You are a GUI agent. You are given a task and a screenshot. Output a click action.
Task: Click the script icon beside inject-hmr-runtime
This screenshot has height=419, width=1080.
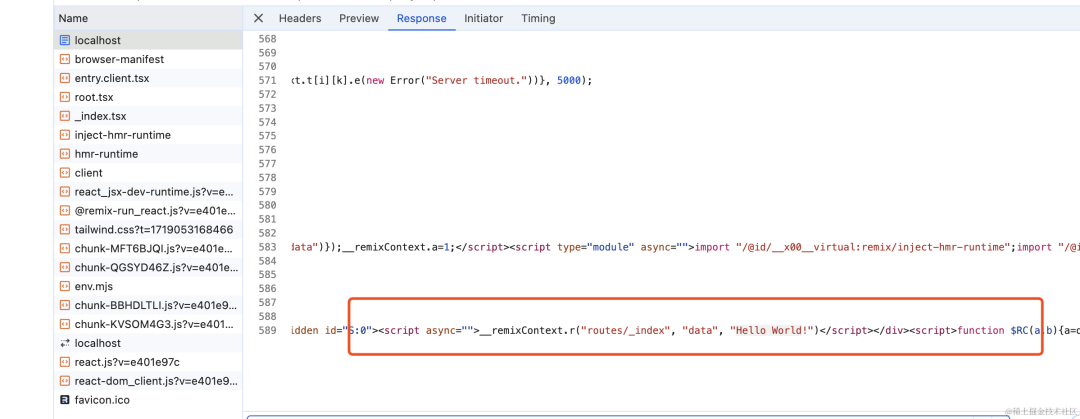tap(65, 135)
